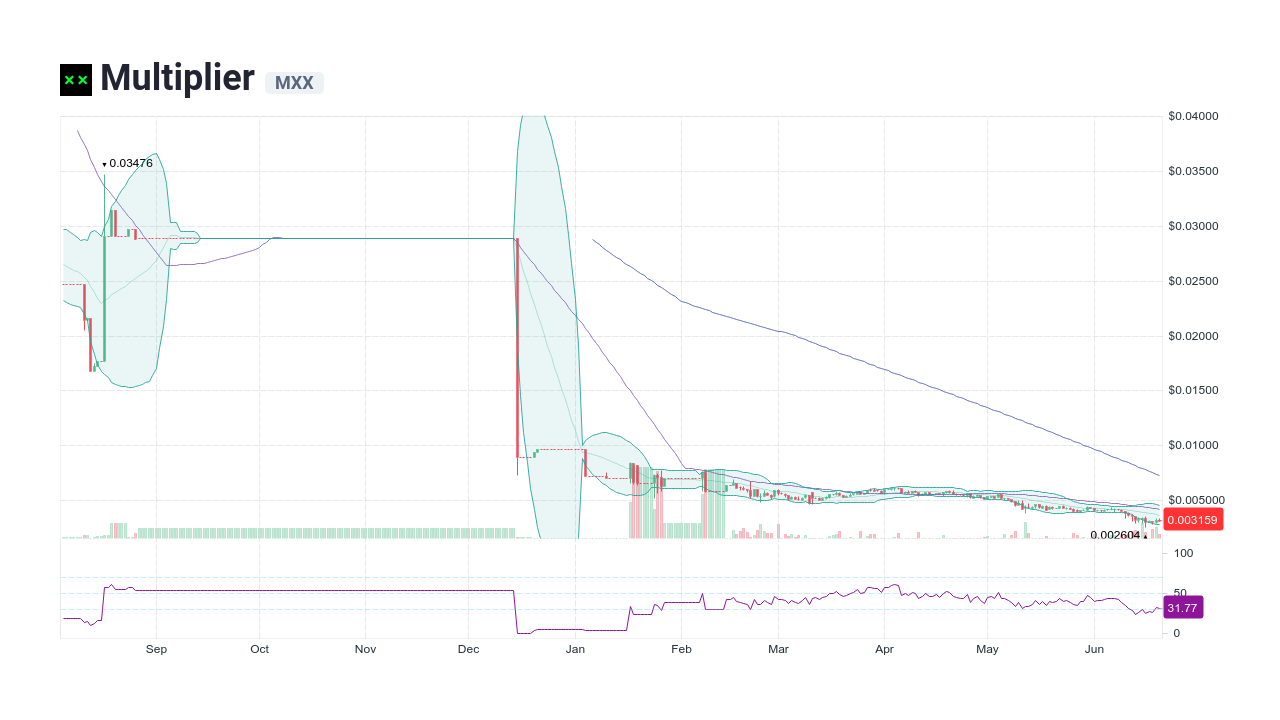Open the MXX ticker badge
Screen dimensions: 1280x720
[x=294, y=84]
